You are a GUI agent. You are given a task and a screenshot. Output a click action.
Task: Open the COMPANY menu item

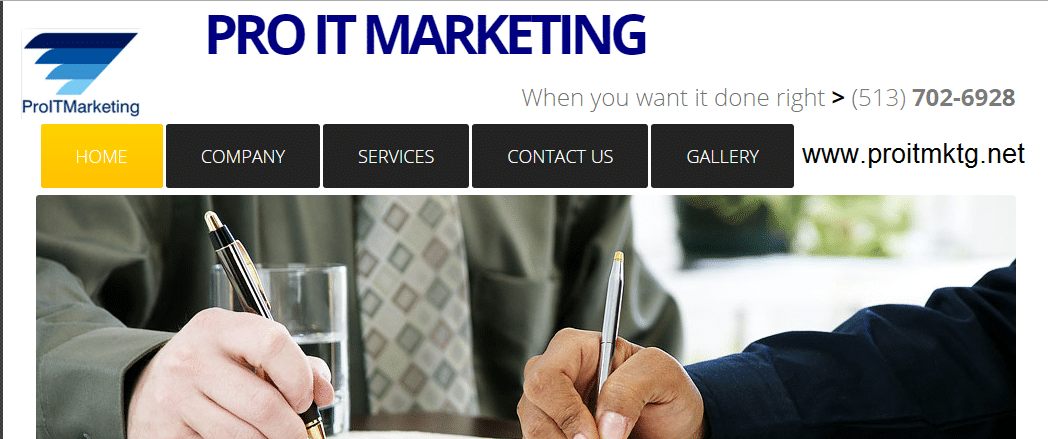[x=243, y=156]
